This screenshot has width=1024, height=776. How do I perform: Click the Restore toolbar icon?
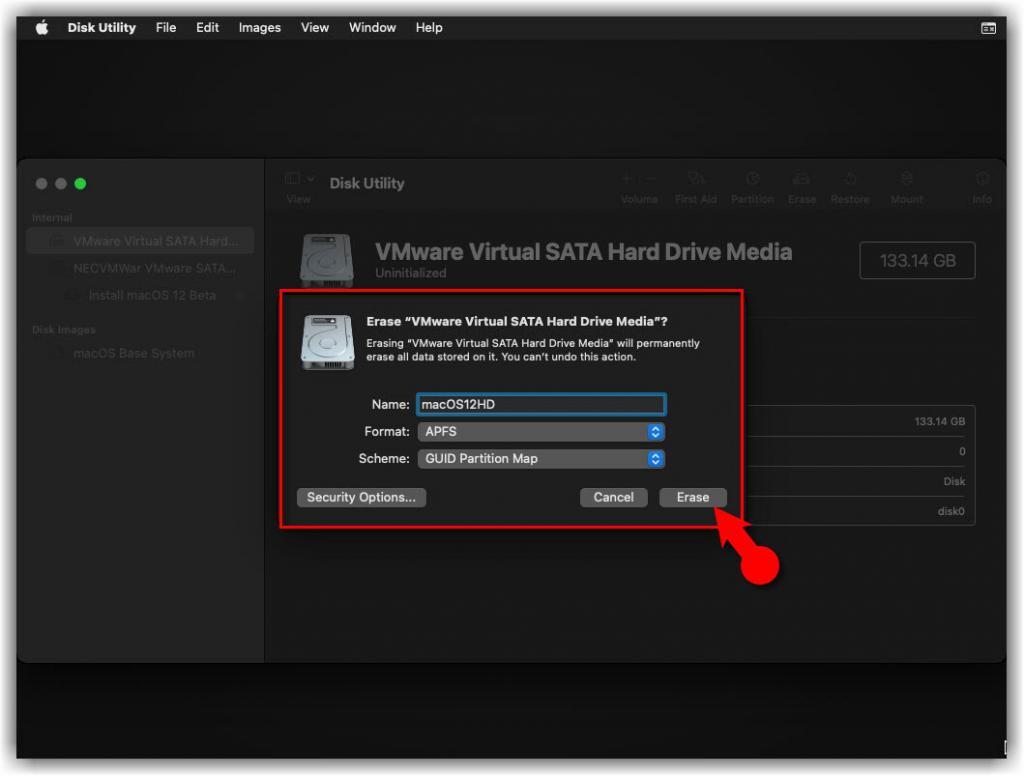(850, 179)
